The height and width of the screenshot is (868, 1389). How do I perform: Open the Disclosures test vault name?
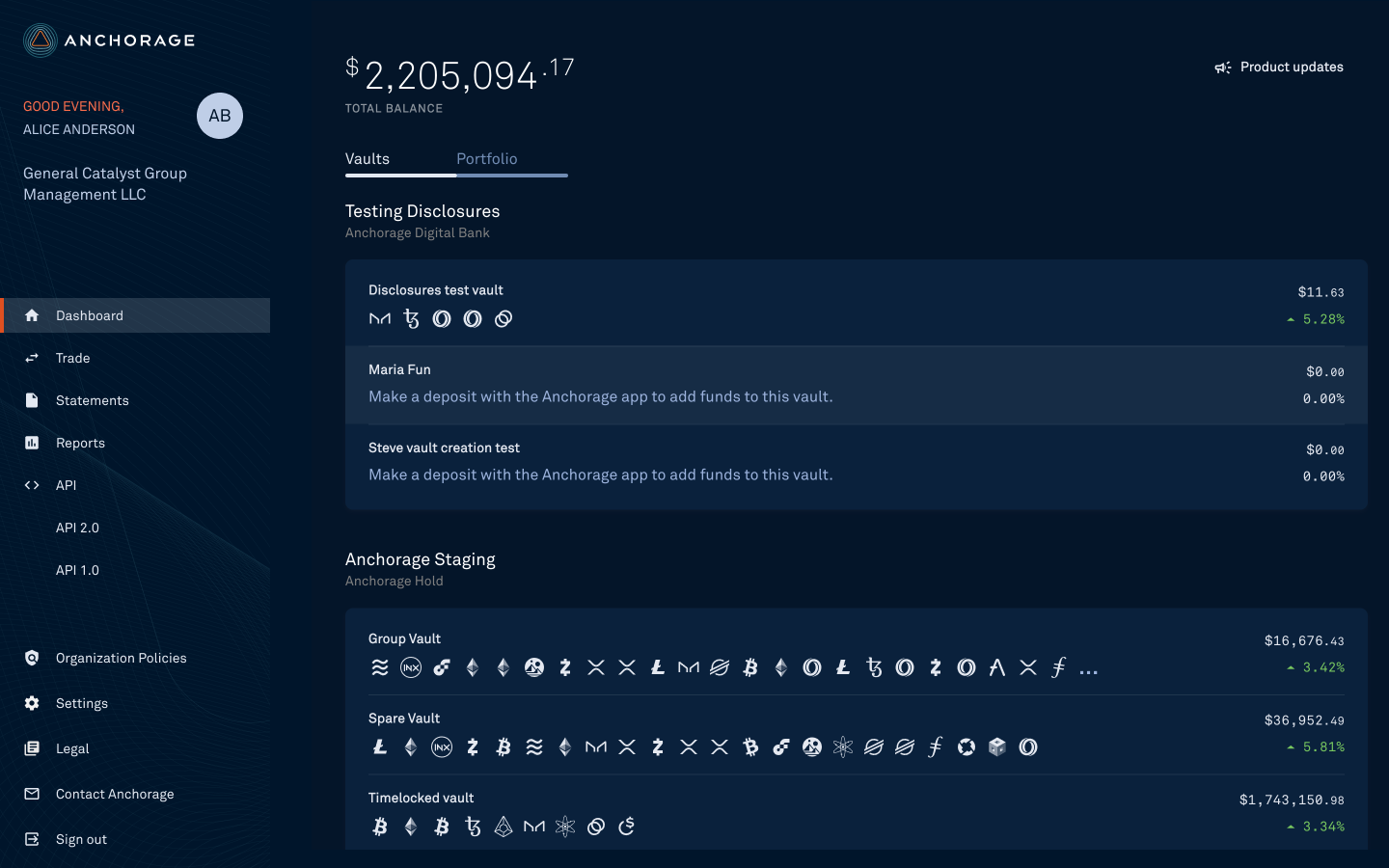point(436,290)
